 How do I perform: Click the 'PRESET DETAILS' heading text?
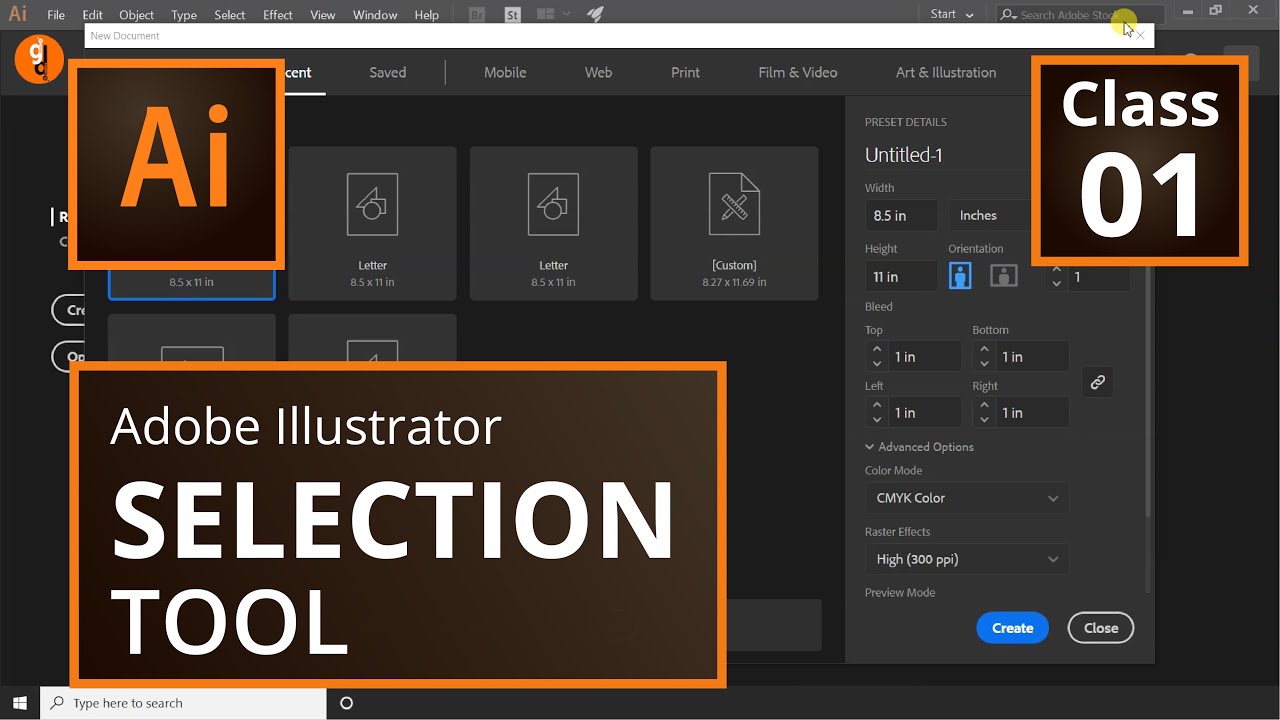pos(906,122)
